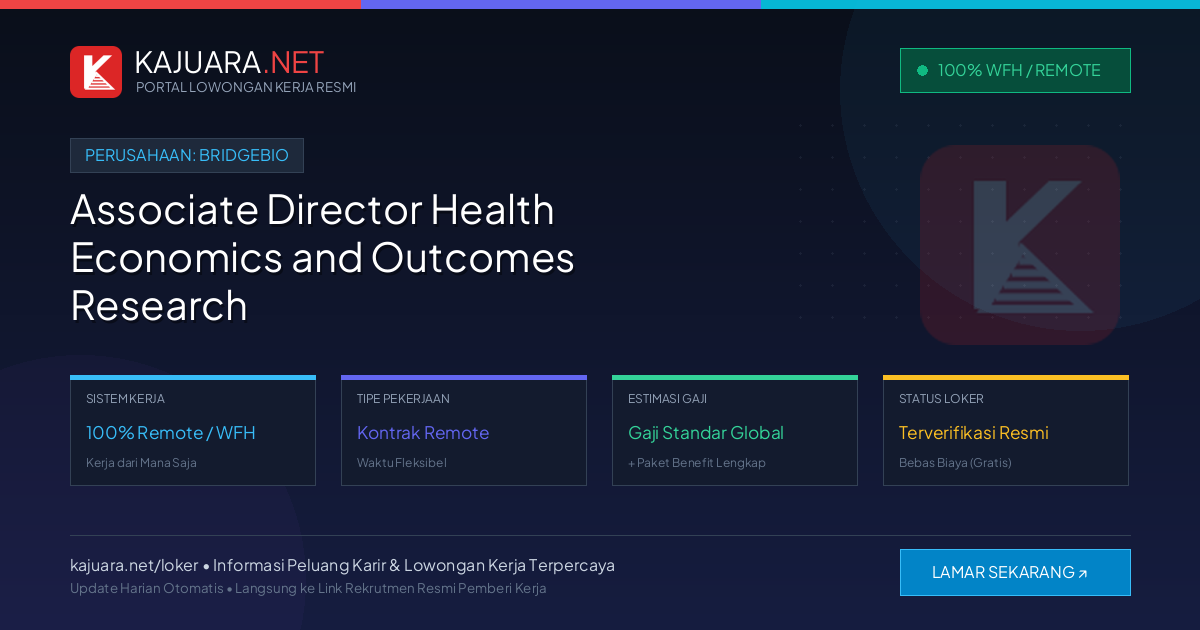Viewport: 1200px width, 630px height.
Task: Click the KAJUARA.NET brand name
Action: pos(229,62)
